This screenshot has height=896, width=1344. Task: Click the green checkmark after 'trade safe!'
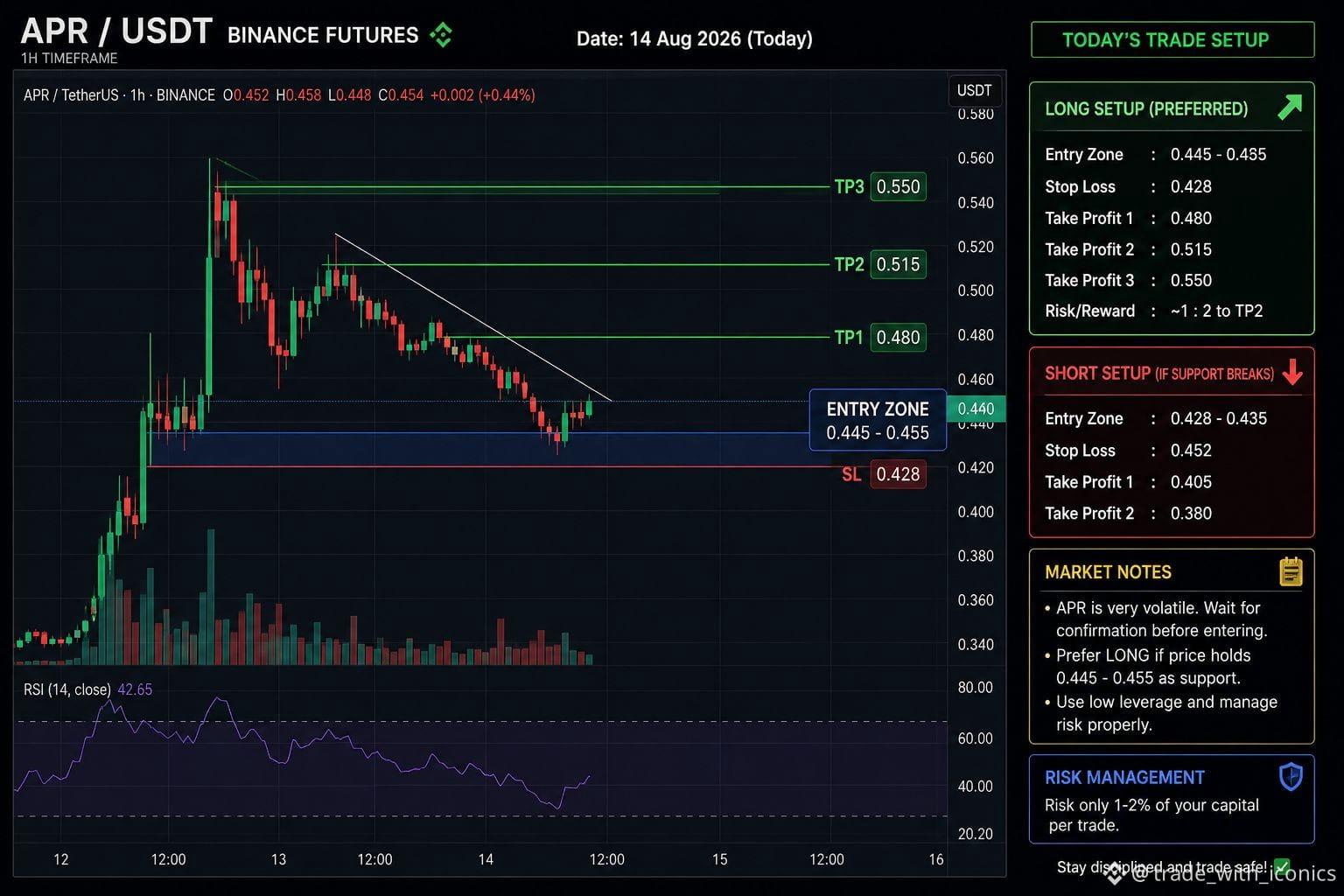[1282, 867]
